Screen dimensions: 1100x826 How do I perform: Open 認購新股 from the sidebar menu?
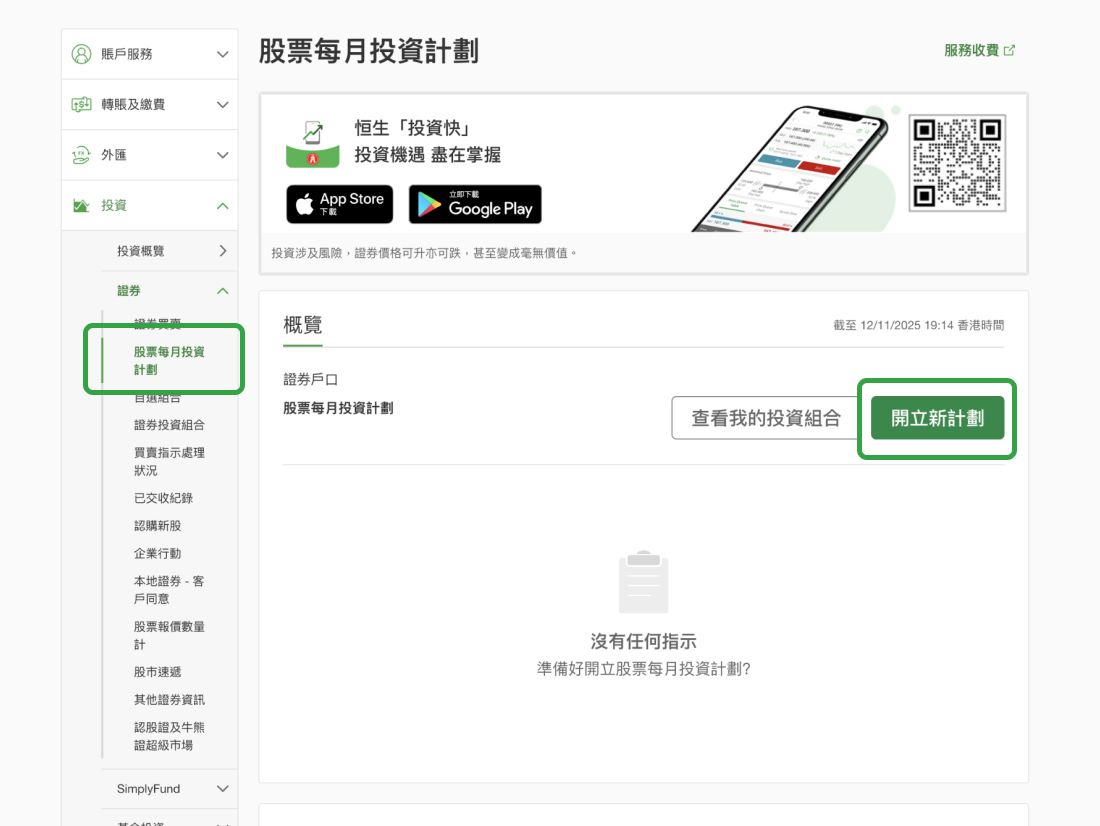[157, 526]
